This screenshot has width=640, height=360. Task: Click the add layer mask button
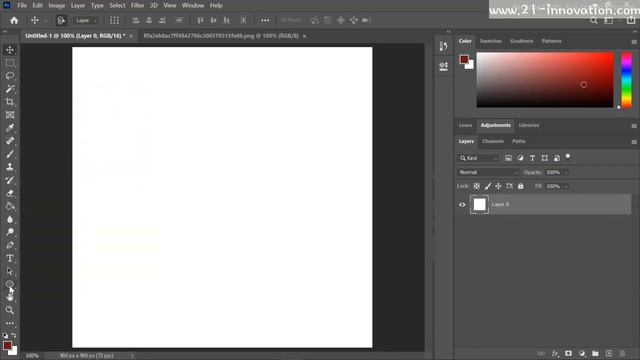(x=568, y=353)
